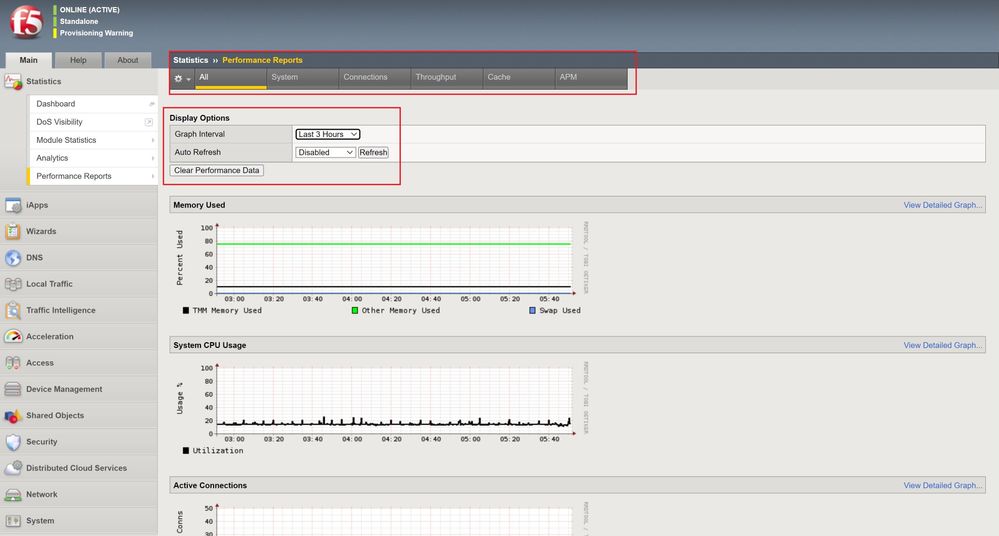
Task: Open the iApps section icon
Action: tap(13, 205)
